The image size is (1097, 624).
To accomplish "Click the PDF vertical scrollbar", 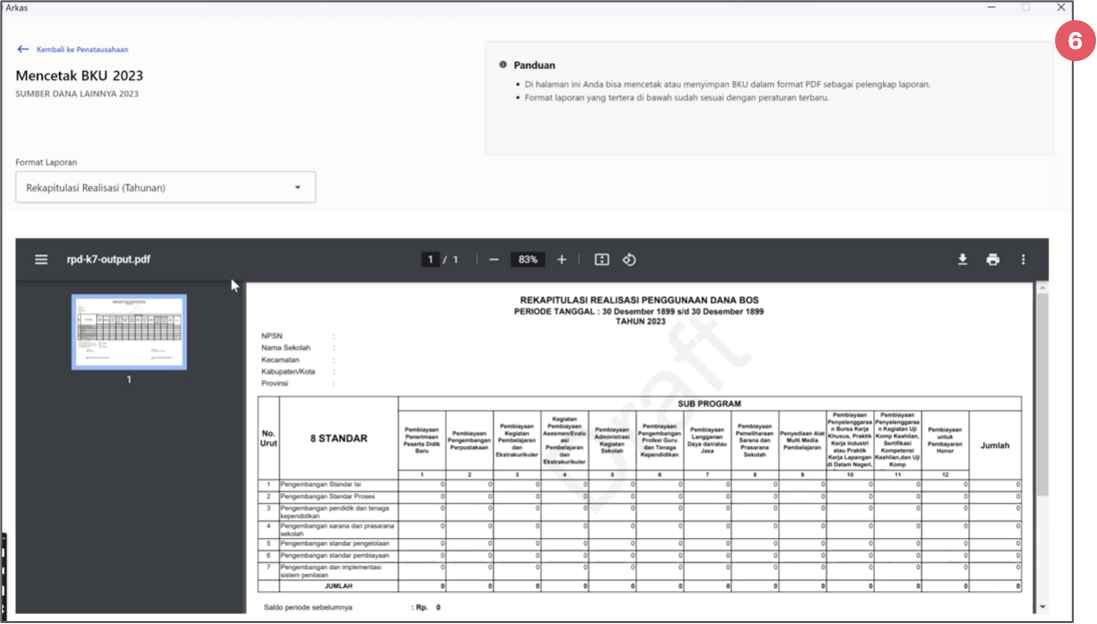I will click(1042, 400).
